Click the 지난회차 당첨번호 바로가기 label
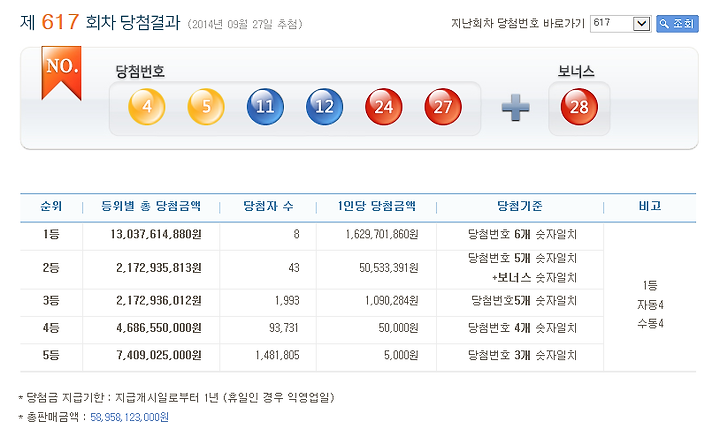 pos(518,23)
